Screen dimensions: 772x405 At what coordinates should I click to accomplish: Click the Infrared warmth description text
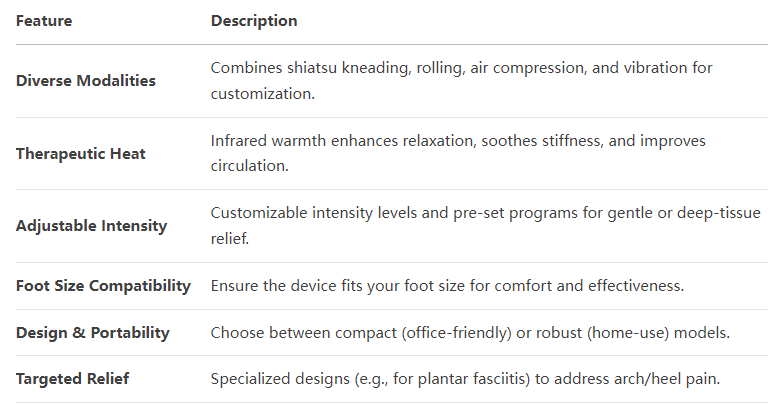click(x=458, y=153)
